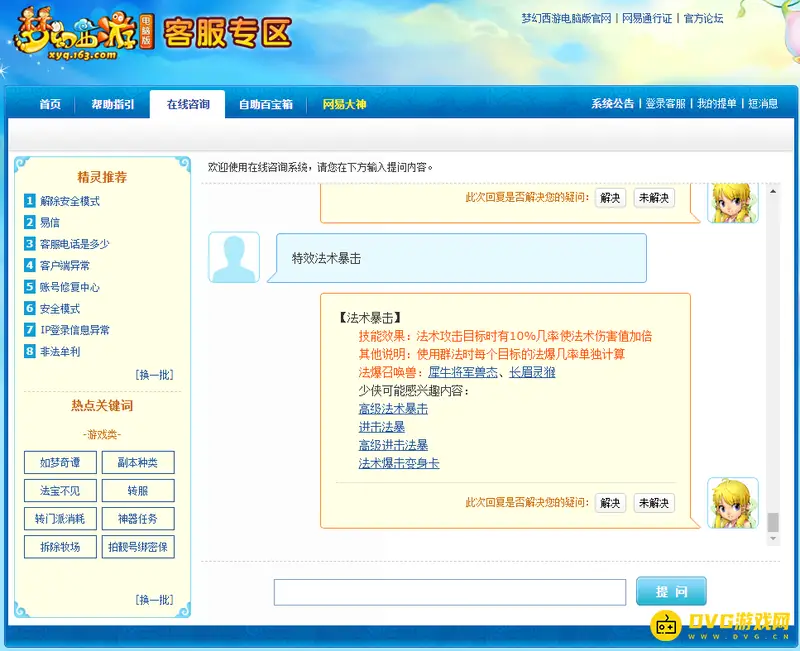The width and height of the screenshot is (800, 651).
Task: Open the 法术爆击变身卡 link
Action: 399,463
